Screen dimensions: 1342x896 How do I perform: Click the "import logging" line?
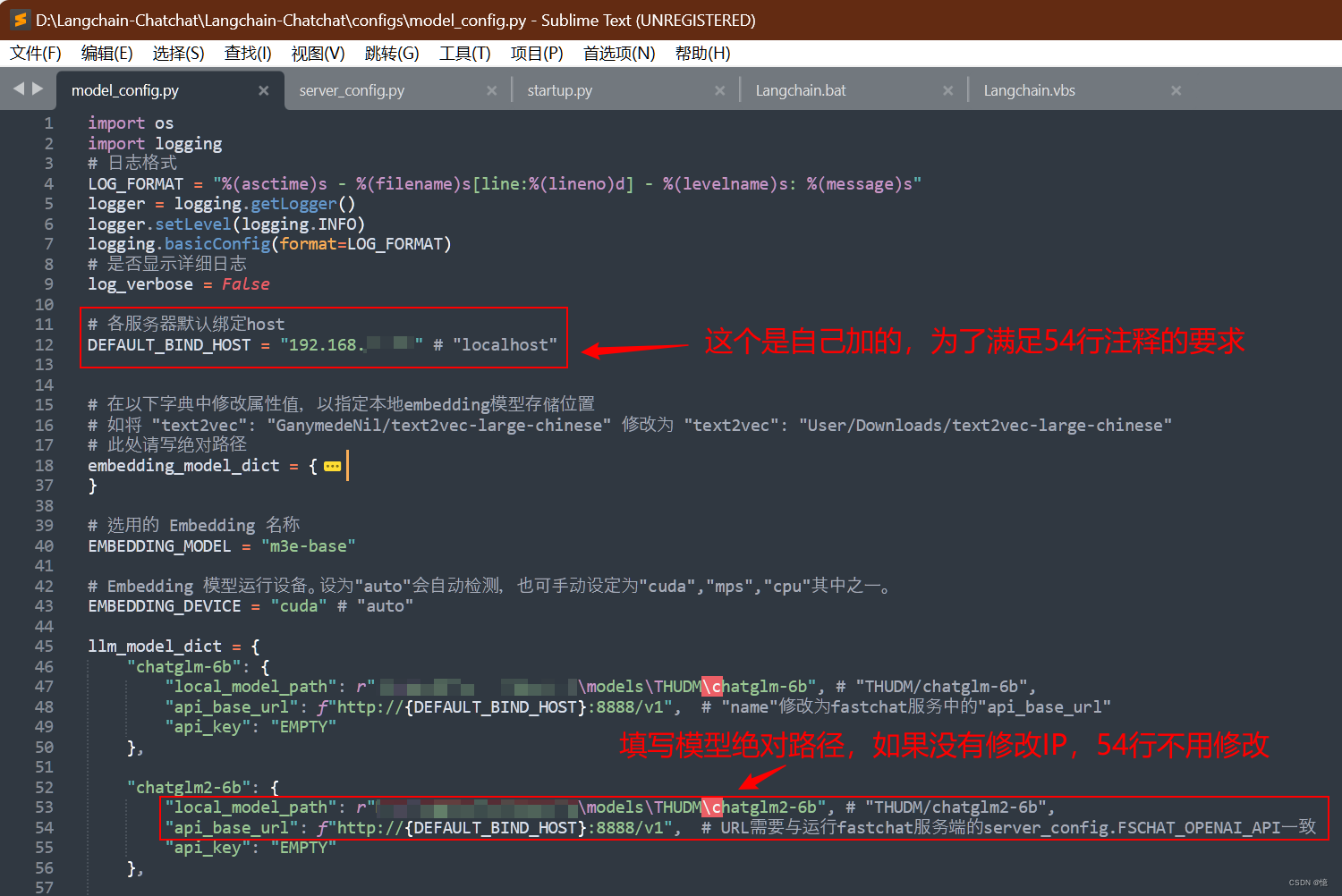coord(155,144)
